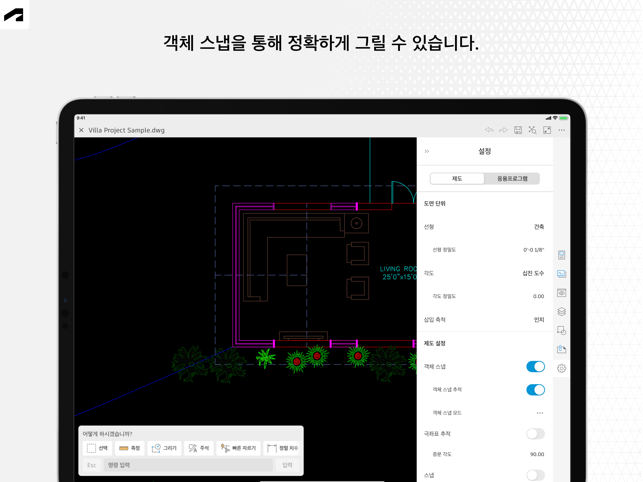Enter fullscreen with the expand arrows icon
Viewport: 643px width, 482px height.
(547, 130)
